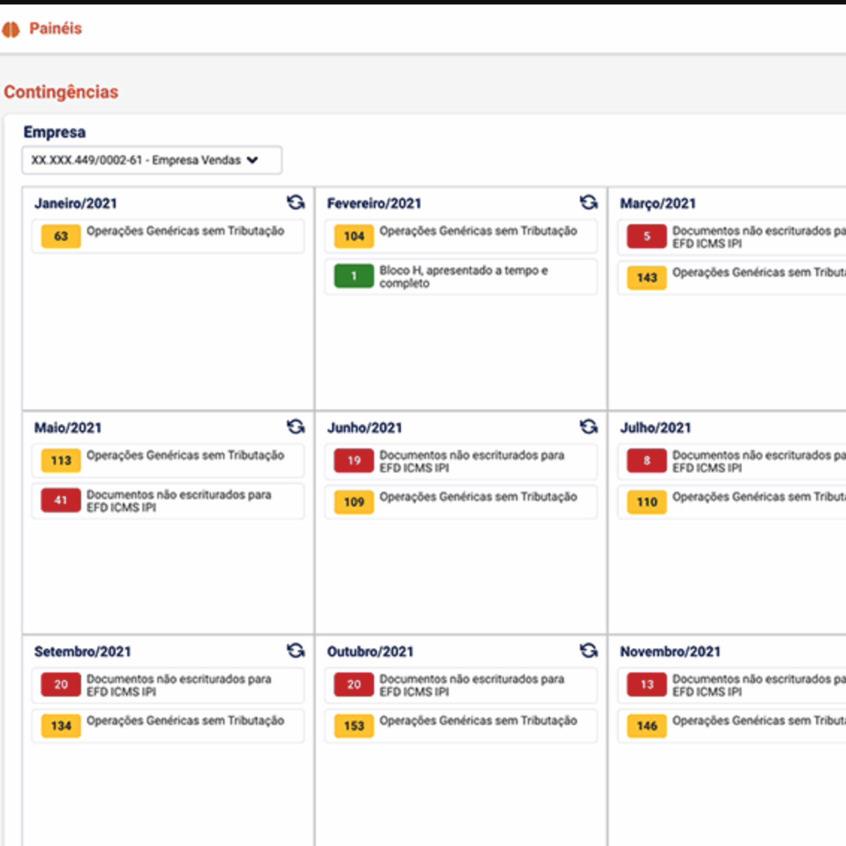Refresh the Setembro/2021 panel
The image size is (846, 846).
(295, 651)
